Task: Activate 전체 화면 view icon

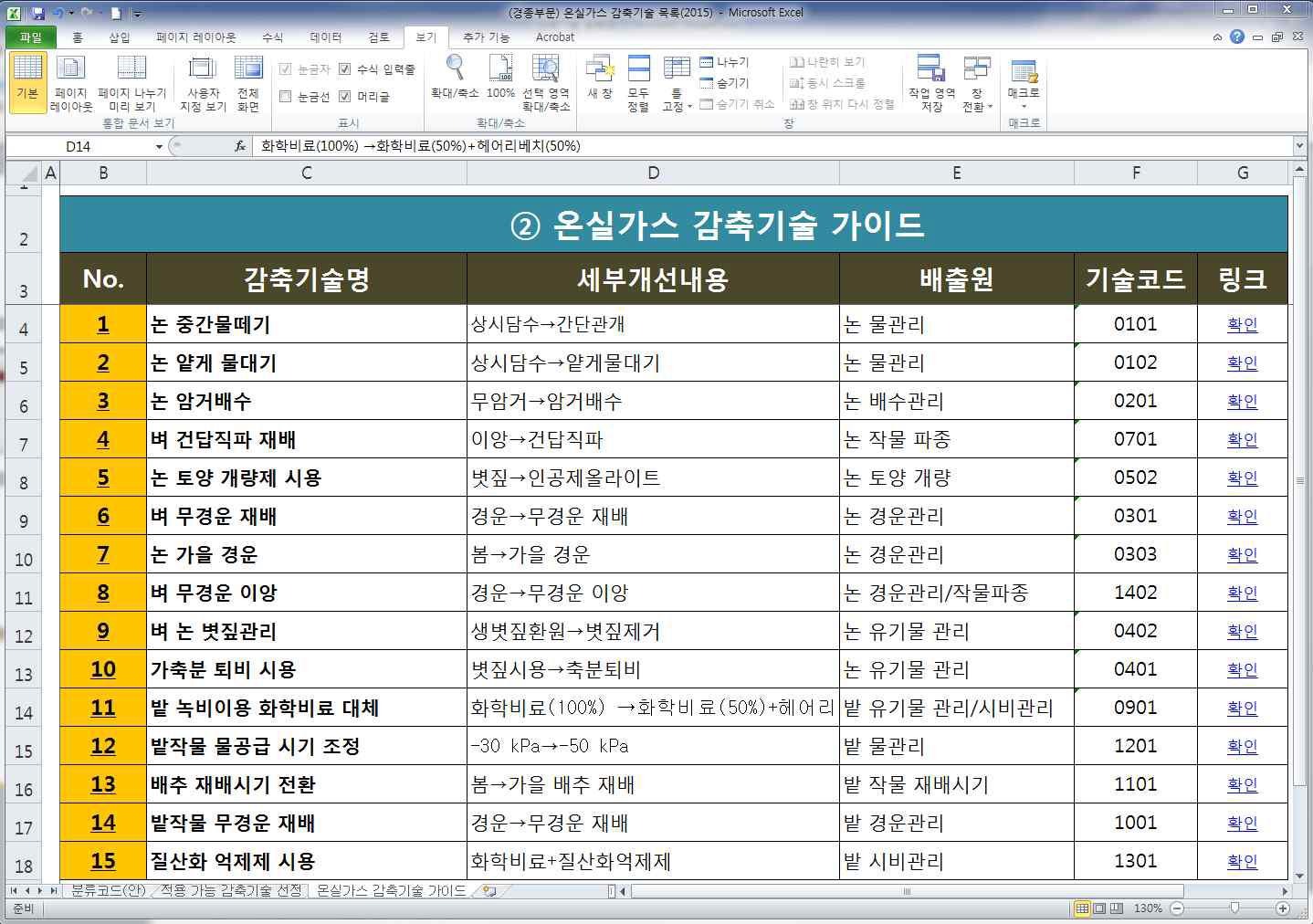Action: coord(248,82)
